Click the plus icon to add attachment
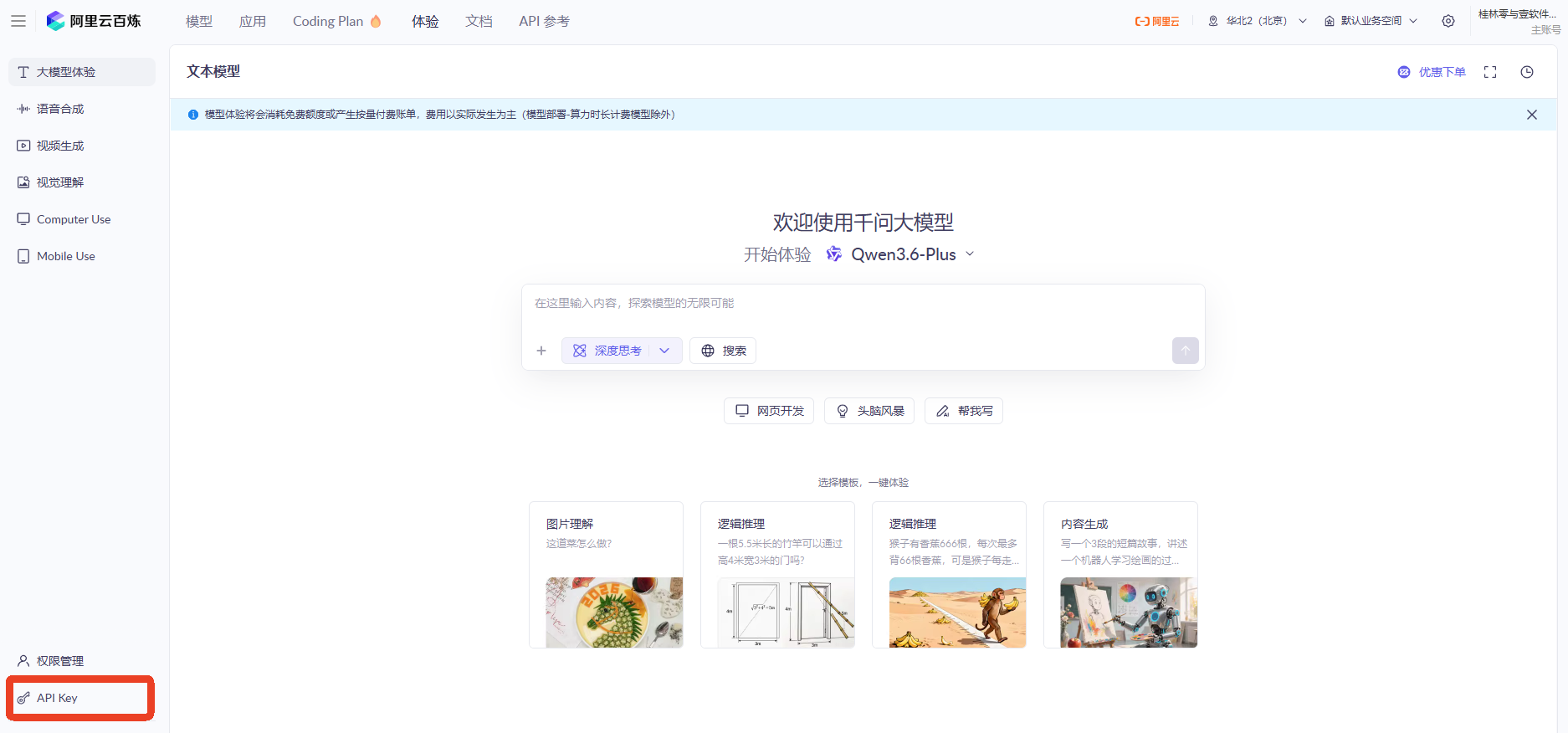Viewport: 1568px width, 733px height. [541, 351]
